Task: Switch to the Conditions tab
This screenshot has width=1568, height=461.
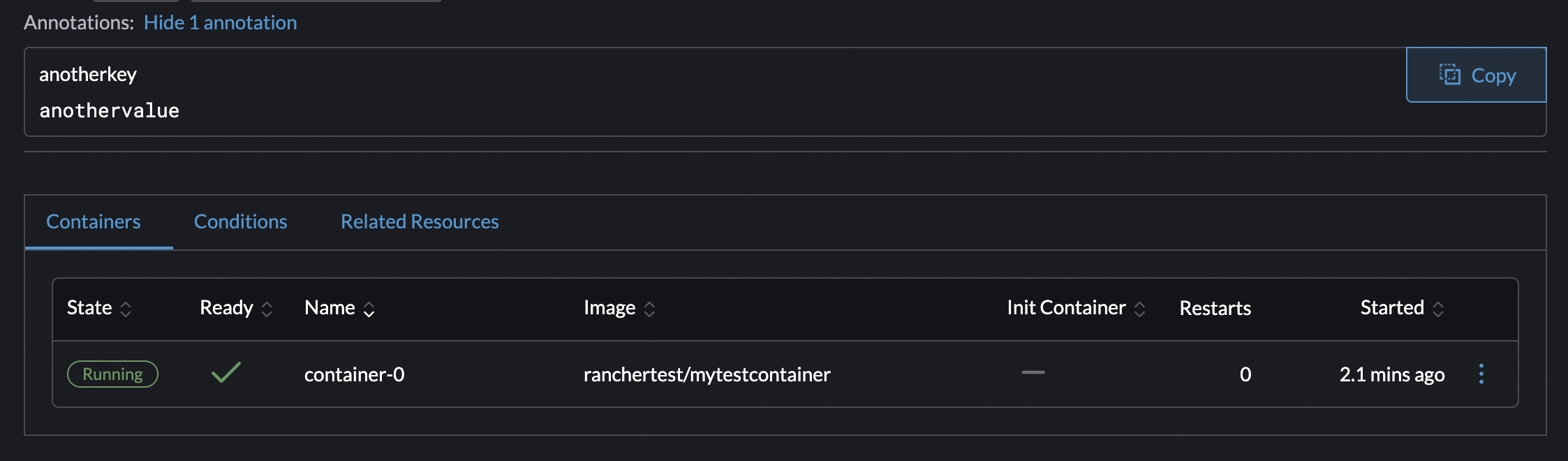Action: (240, 221)
